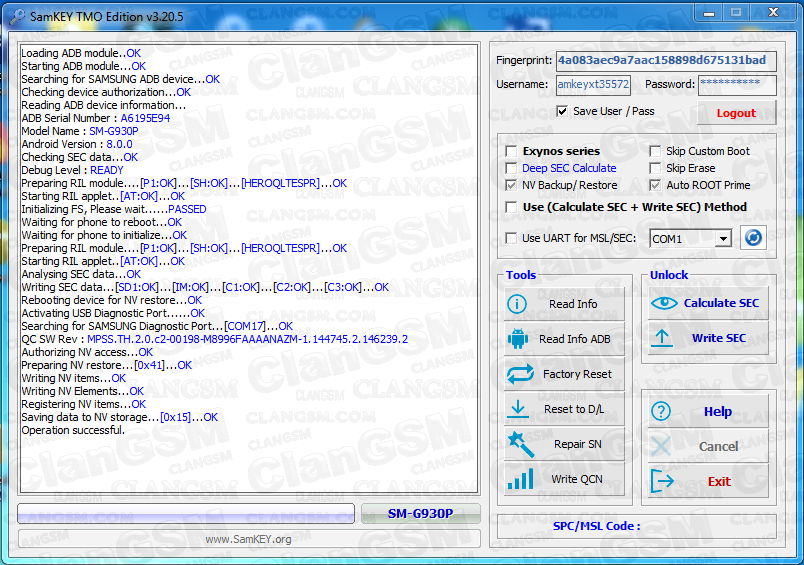Click the ADB Serial Number A6195E94
Image resolution: width=804 pixels, height=565 pixels.
tap(145, 118)
